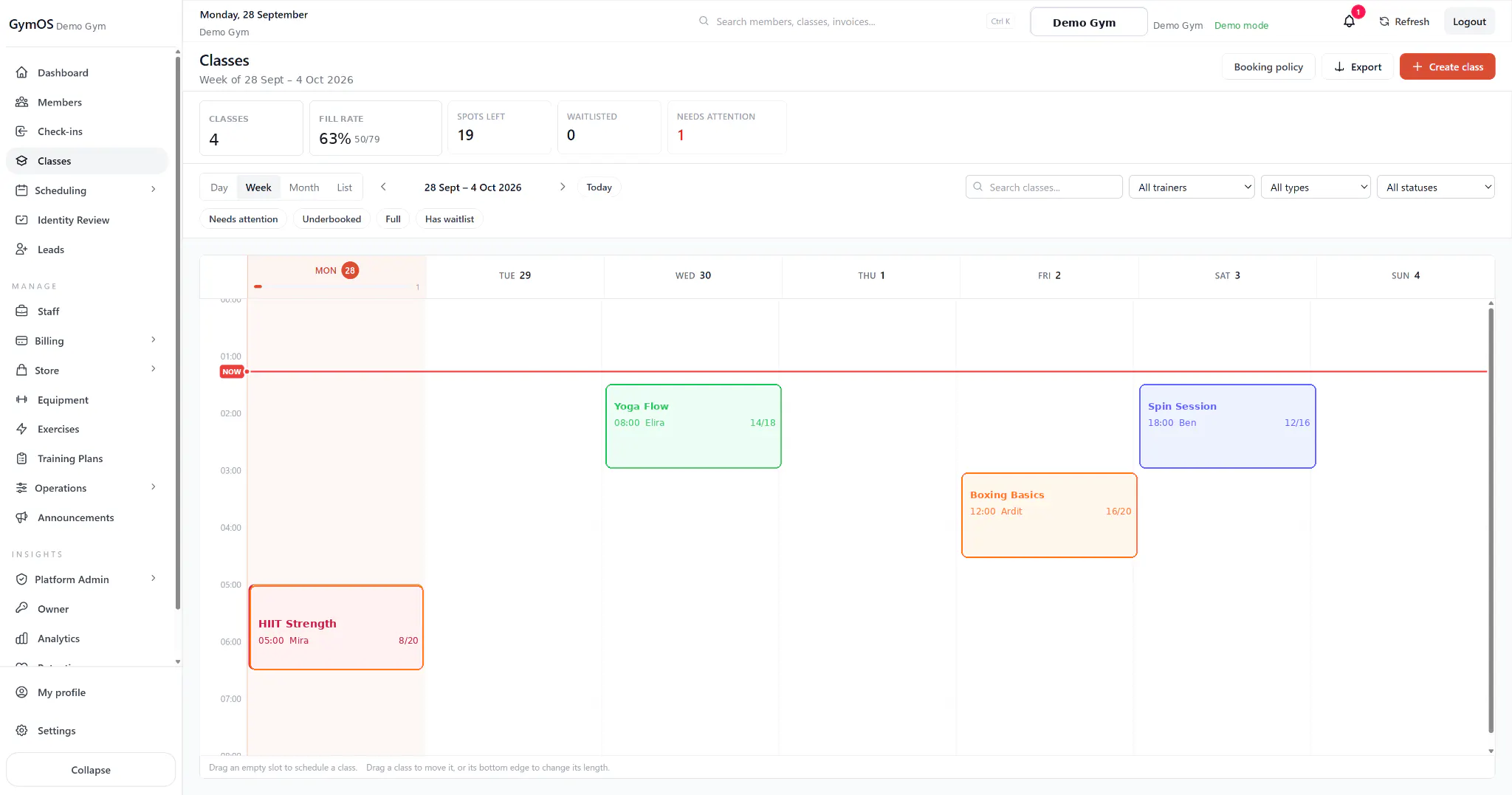1512x795 pixels.
Task: Open the HIIT Strength class card
Action: click(x=336, y=627)
